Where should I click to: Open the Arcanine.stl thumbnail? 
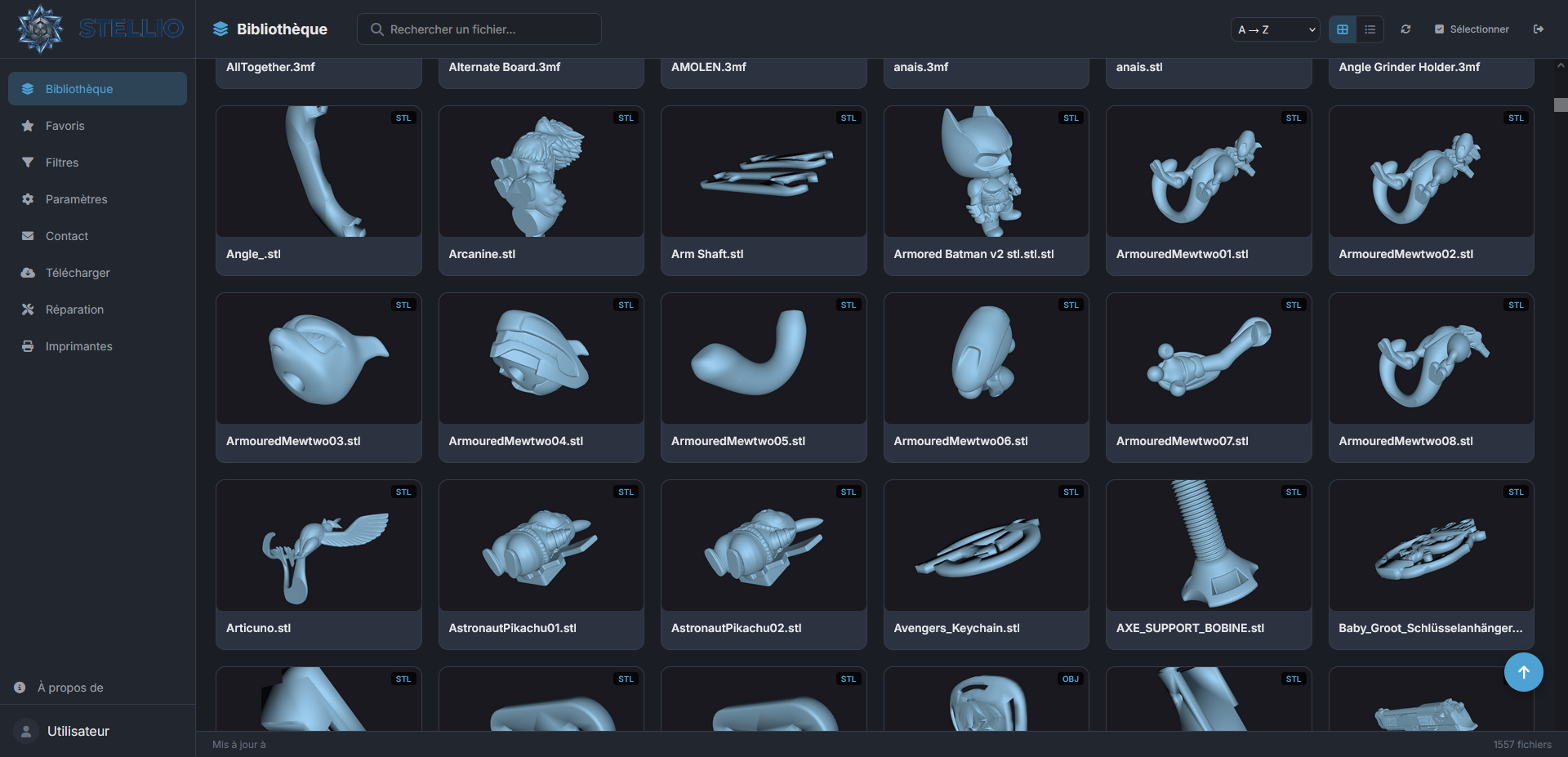tap(541, 171)
